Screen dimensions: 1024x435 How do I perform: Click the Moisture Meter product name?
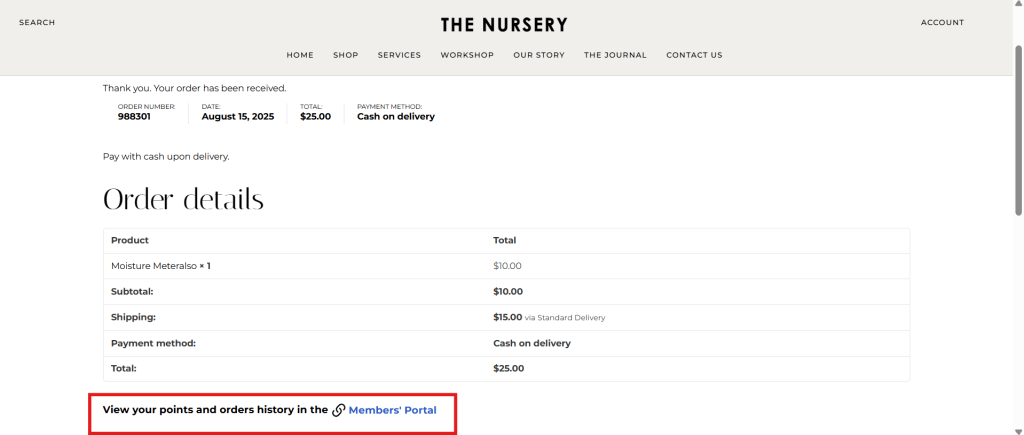[x=154, y=266]
